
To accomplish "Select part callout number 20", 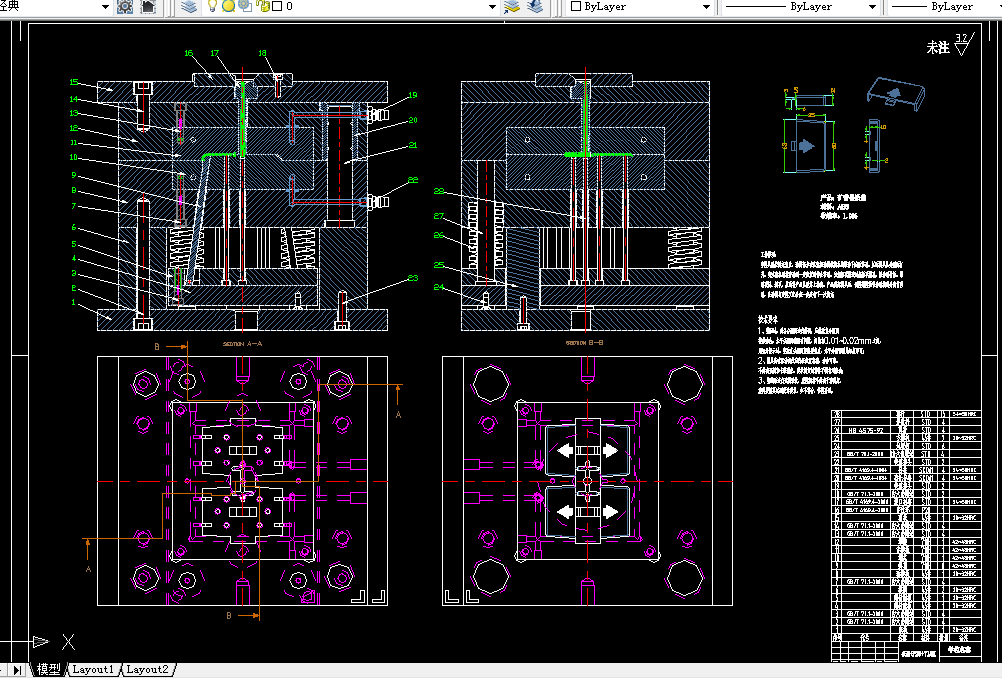I will 413,120.
